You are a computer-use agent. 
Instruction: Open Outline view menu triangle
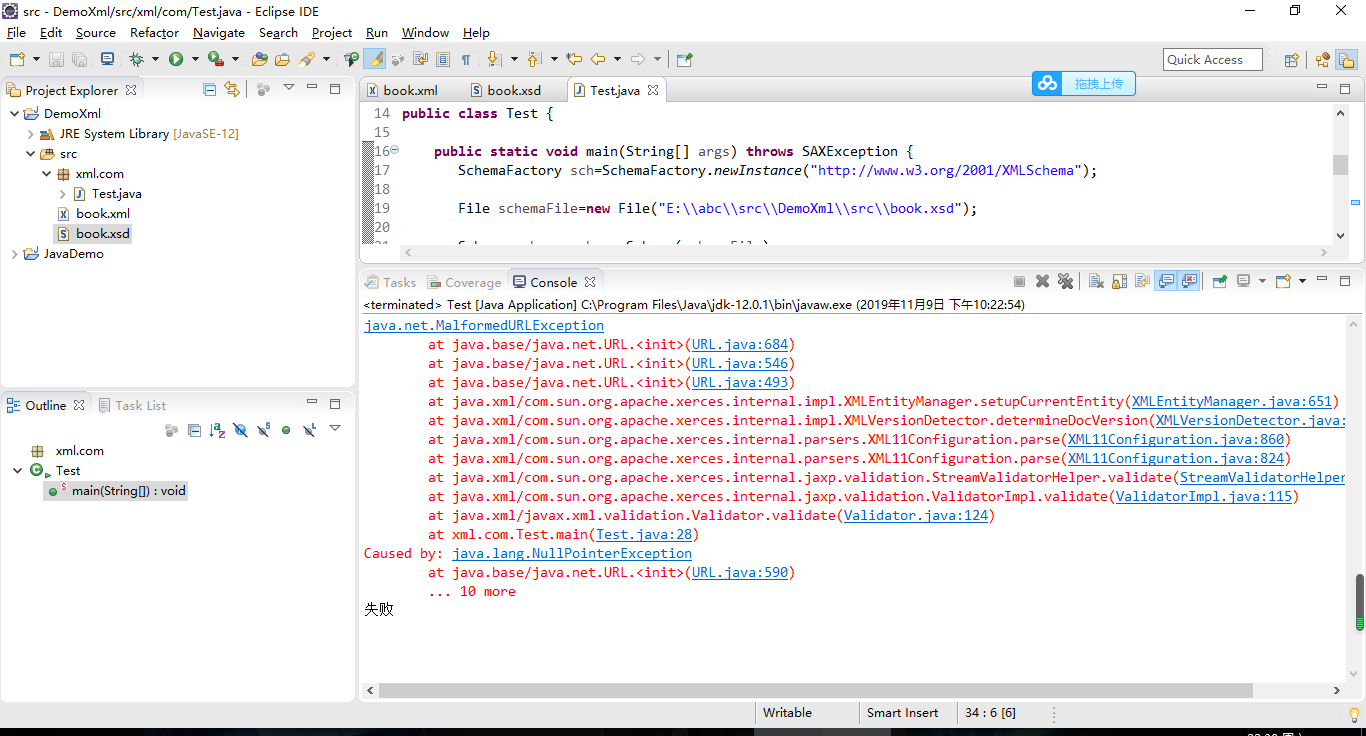(x=335, y=428)
